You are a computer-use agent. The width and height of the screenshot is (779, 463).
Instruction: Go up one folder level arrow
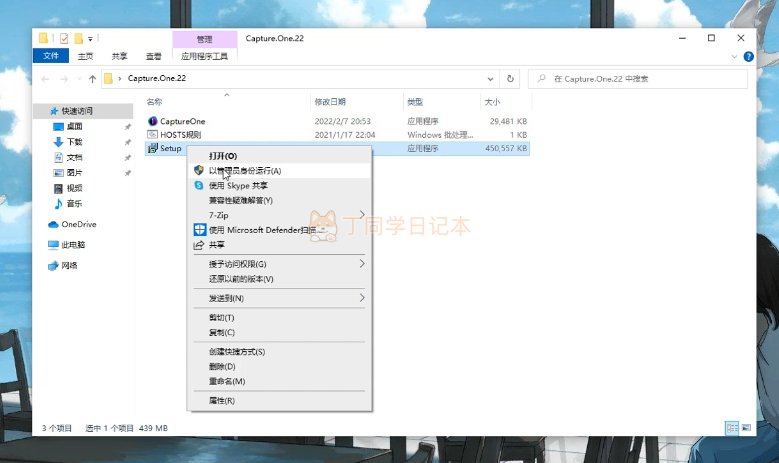pos(92,79)
